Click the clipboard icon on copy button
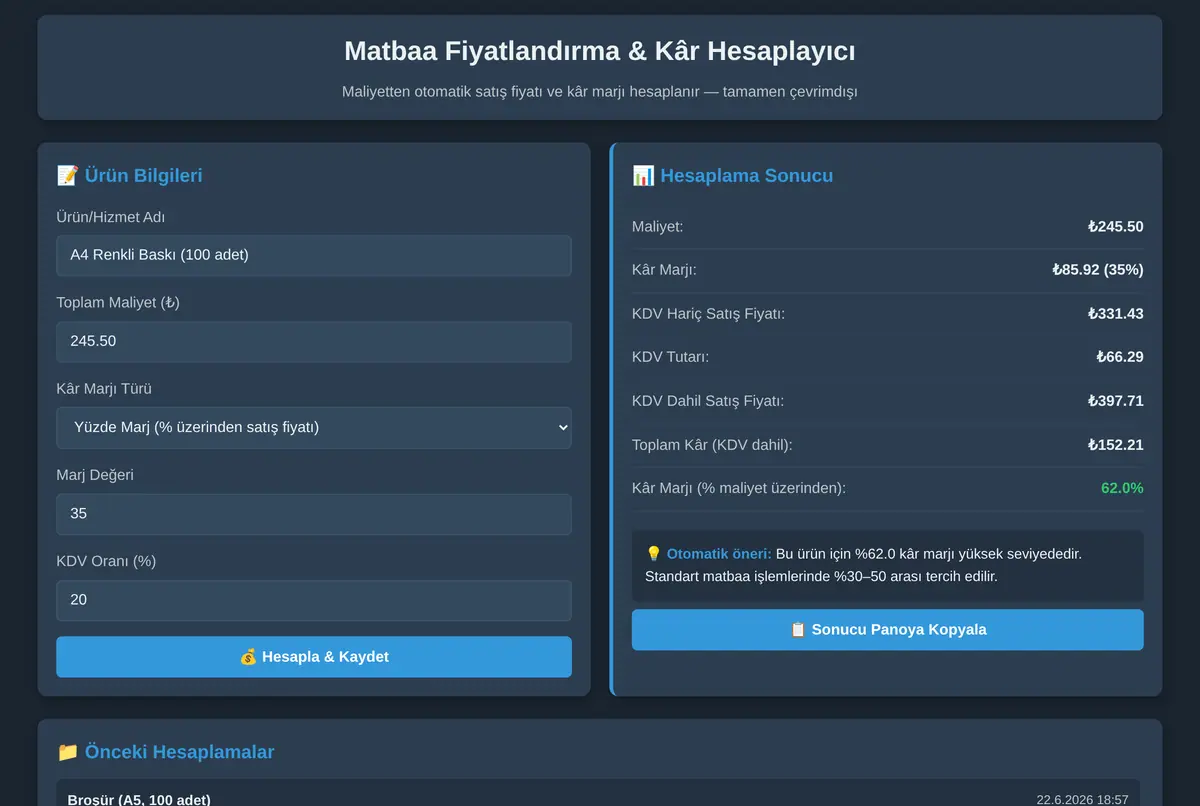The image size is (1200, 806). point(798,630)
